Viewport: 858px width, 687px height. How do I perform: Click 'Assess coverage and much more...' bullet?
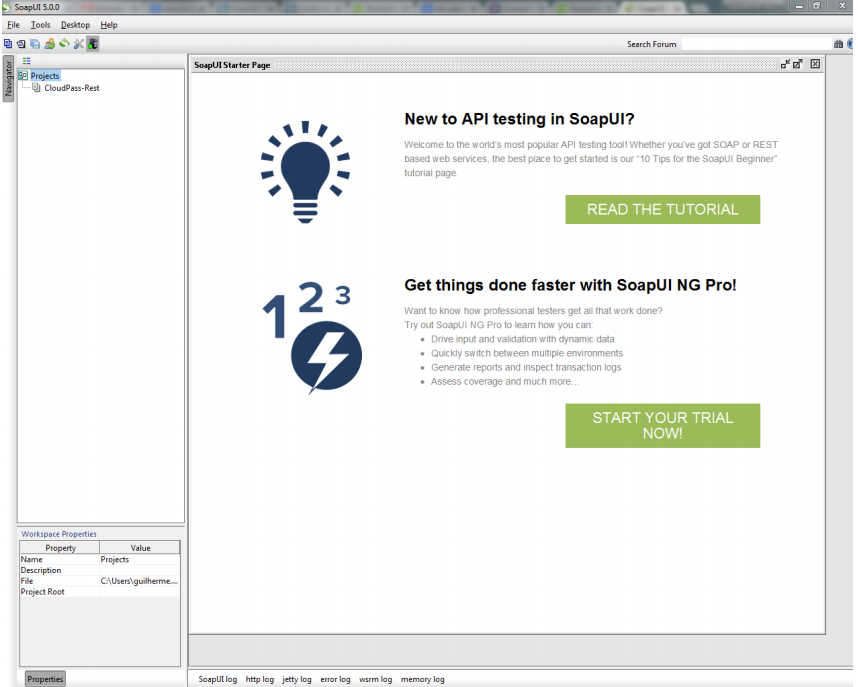tap(505, 382)
